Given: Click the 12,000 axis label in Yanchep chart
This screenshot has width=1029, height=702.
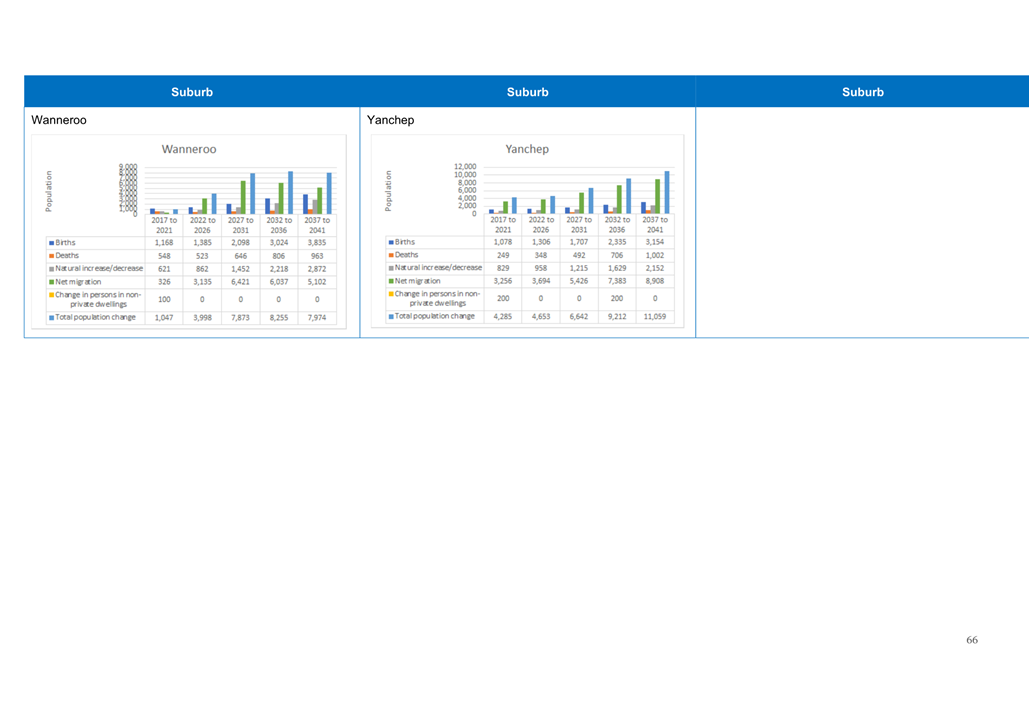Looking at the screenshot, I should click(466, 167).
